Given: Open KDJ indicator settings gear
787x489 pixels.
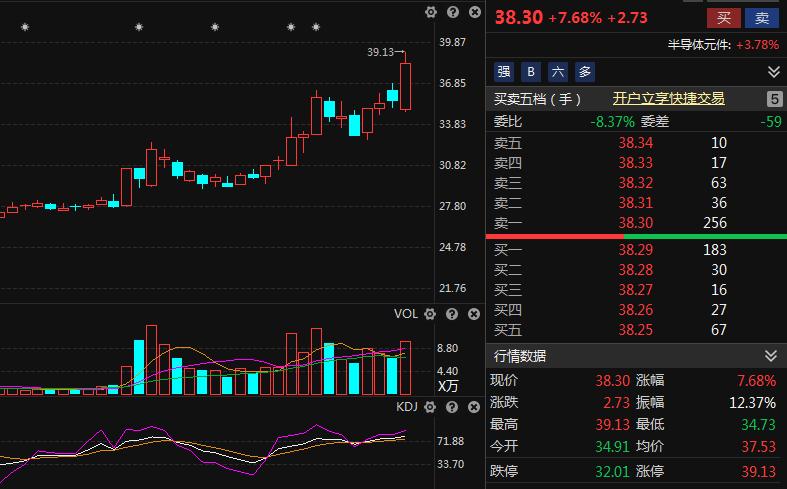Looking at the screenshot, I should point(430,407).
